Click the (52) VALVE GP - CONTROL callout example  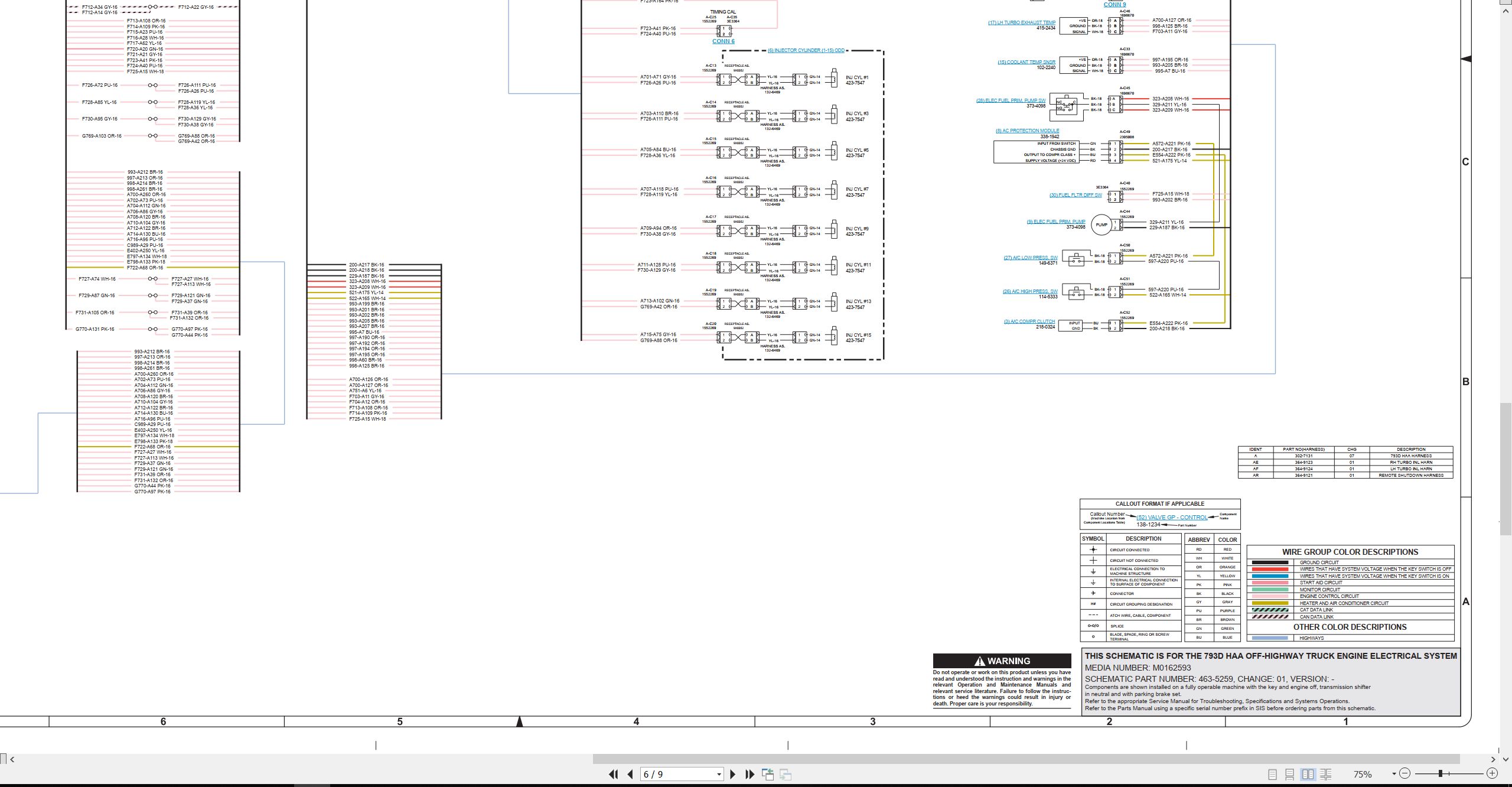1172,517
